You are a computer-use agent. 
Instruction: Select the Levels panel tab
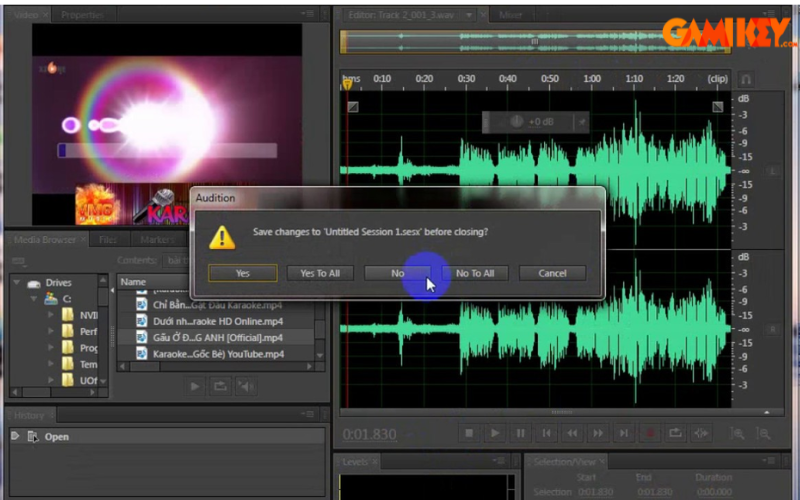tap(355, 462)
